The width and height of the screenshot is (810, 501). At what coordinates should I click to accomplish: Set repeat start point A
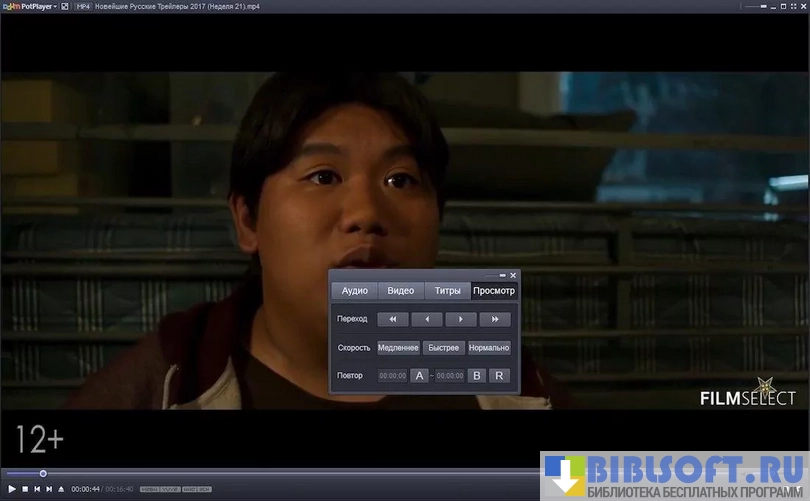(420, 376)
